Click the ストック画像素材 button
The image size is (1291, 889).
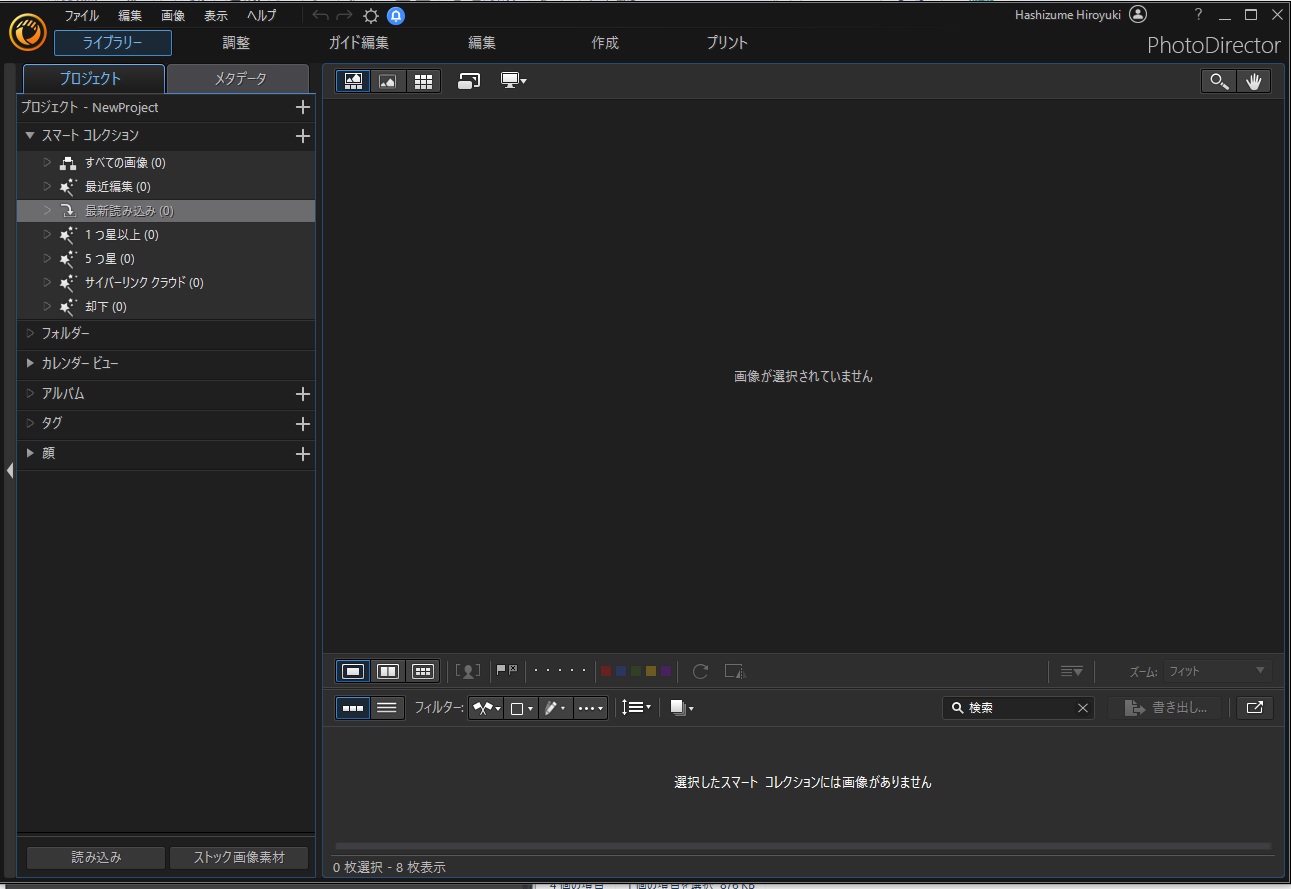(x=239, y=857)
